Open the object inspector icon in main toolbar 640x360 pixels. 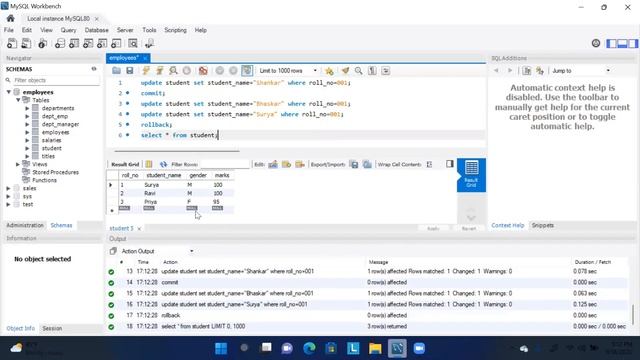pos(42,43)
